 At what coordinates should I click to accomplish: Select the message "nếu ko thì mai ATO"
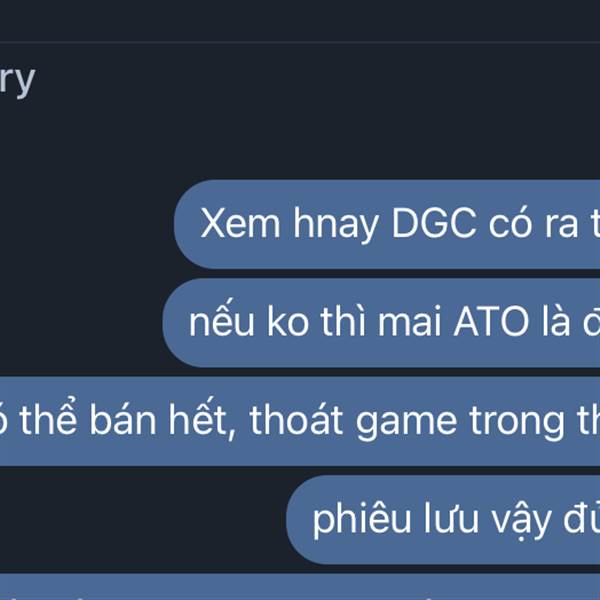381,323
